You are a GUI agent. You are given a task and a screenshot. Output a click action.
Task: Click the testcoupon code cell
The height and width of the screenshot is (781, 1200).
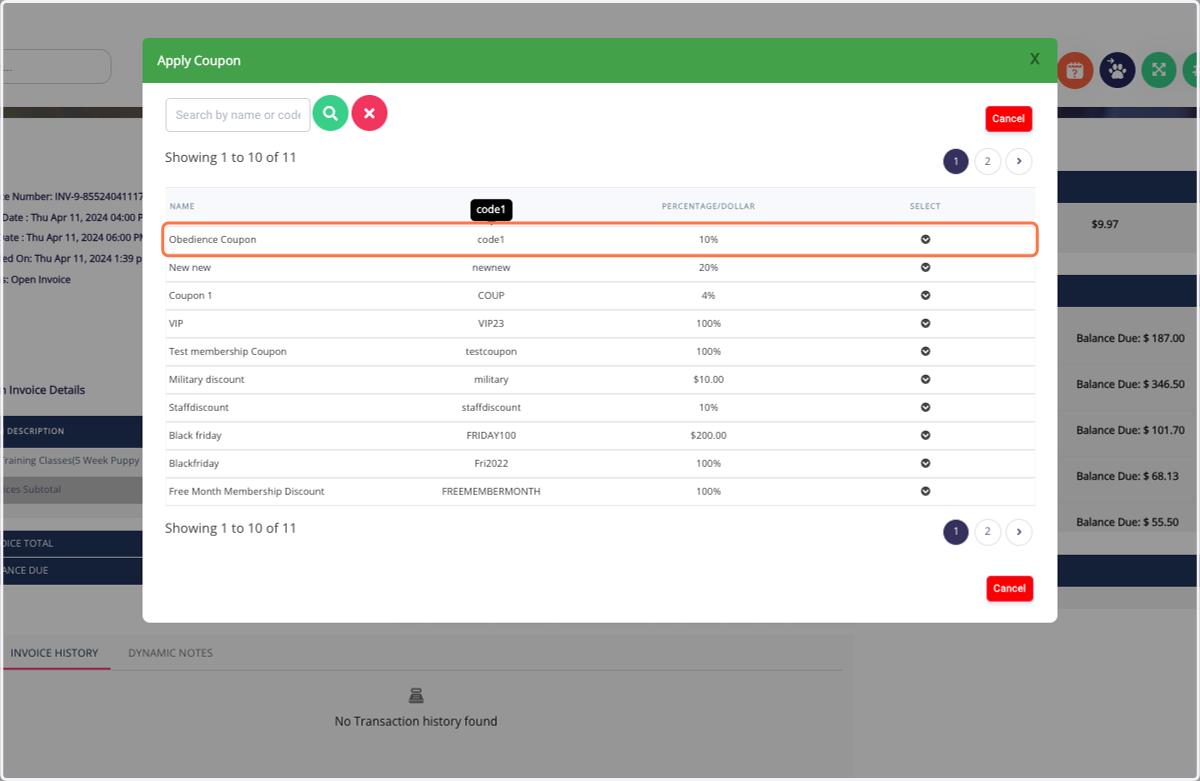[x=491, y=352]
